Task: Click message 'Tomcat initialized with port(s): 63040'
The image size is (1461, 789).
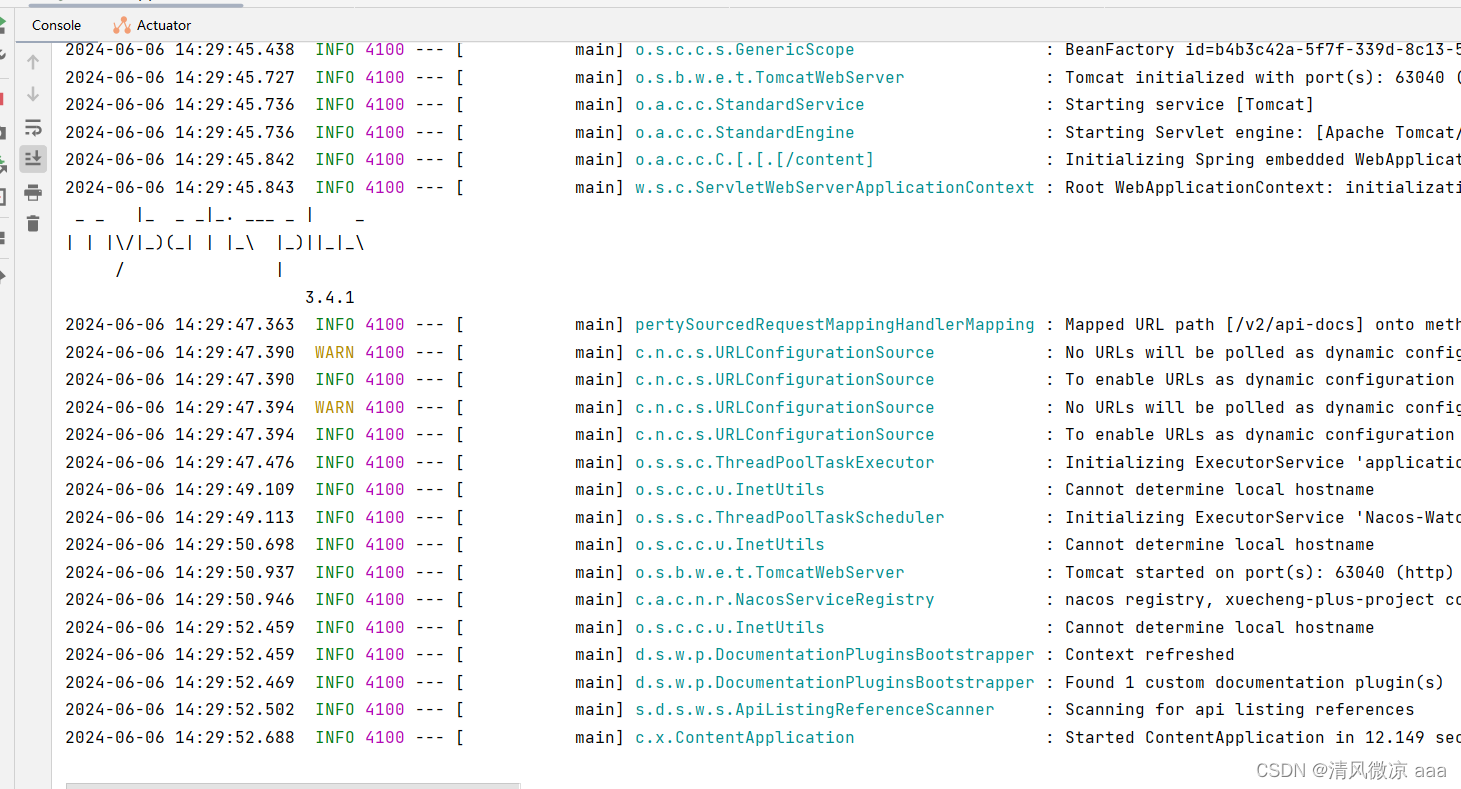Action: 1255,77
